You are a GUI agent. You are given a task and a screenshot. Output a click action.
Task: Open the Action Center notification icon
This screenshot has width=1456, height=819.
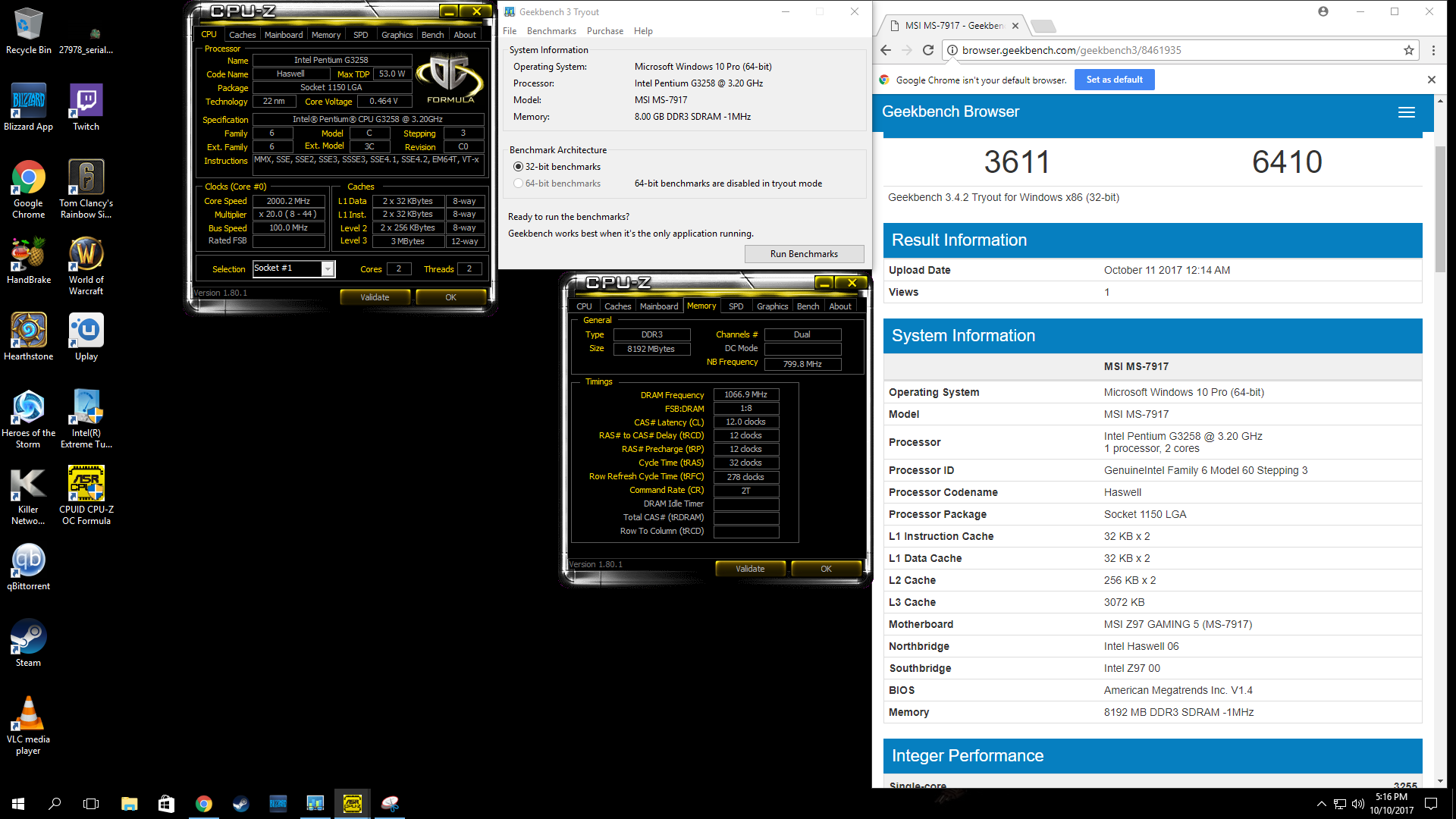(x=1431, y=804)
